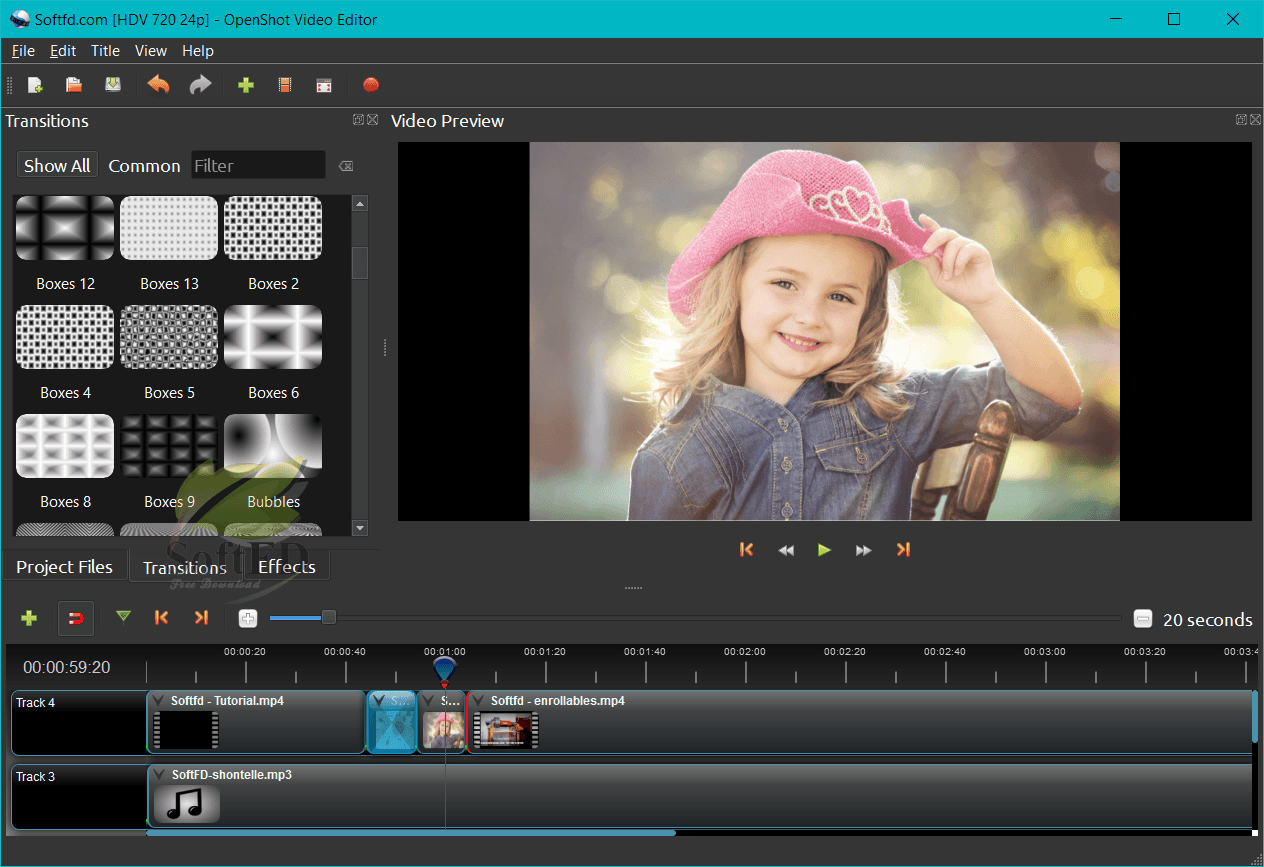The image size is (1264, 867).
Task: Open the SoftFD-shontelle.mp3 clip menu arrow
Action: tap(159, 775)
